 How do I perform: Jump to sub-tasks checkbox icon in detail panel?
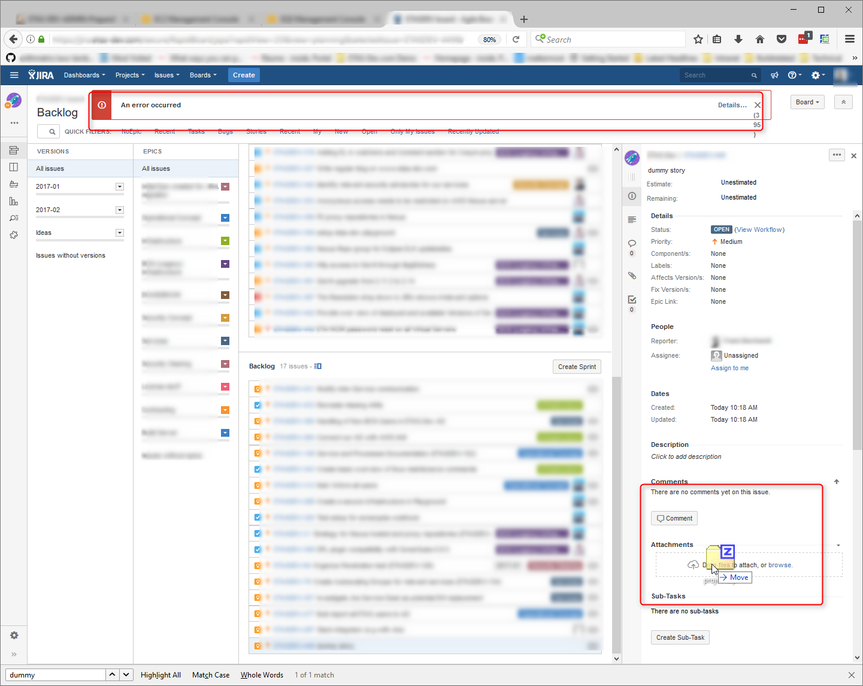point(632,300)
